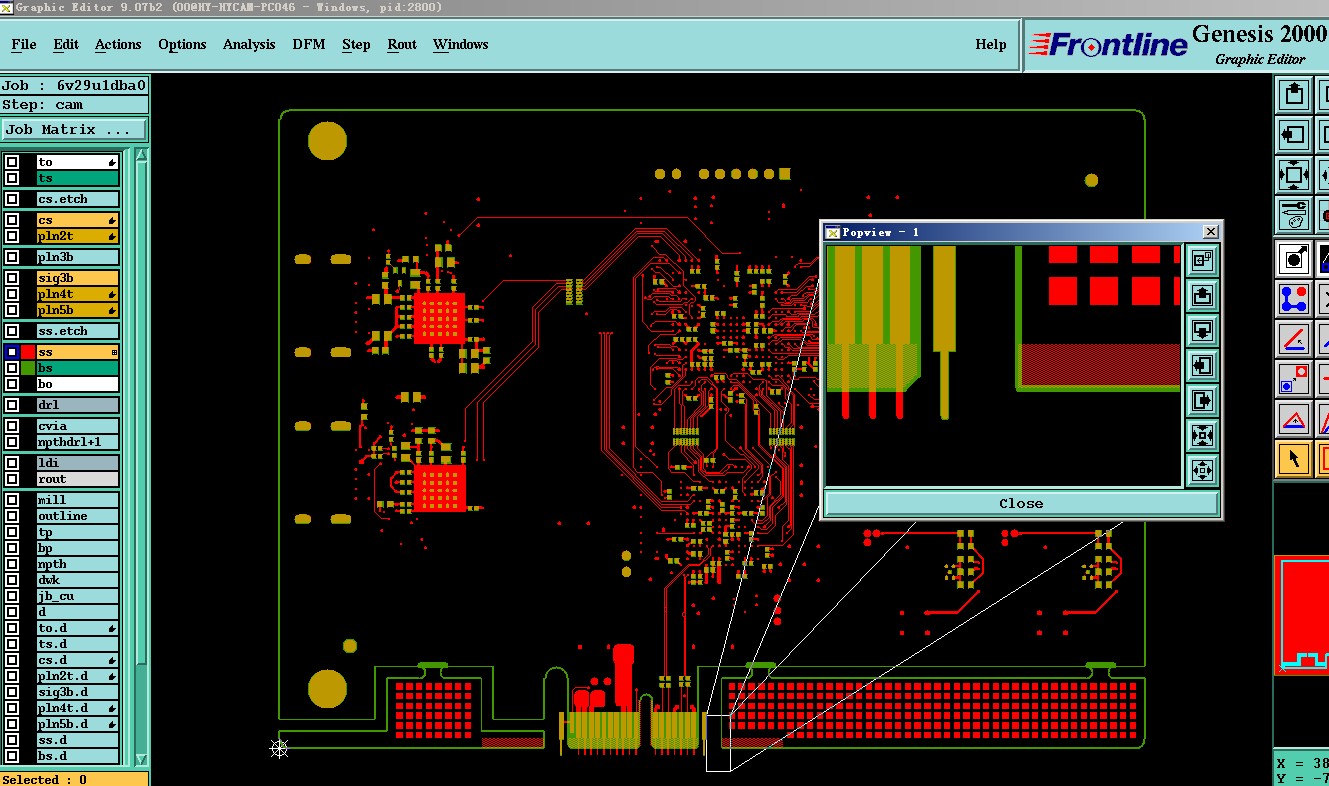1329x786 pixels.
Task: Select the black circle with arrow tool
Action: point(1295,259)
